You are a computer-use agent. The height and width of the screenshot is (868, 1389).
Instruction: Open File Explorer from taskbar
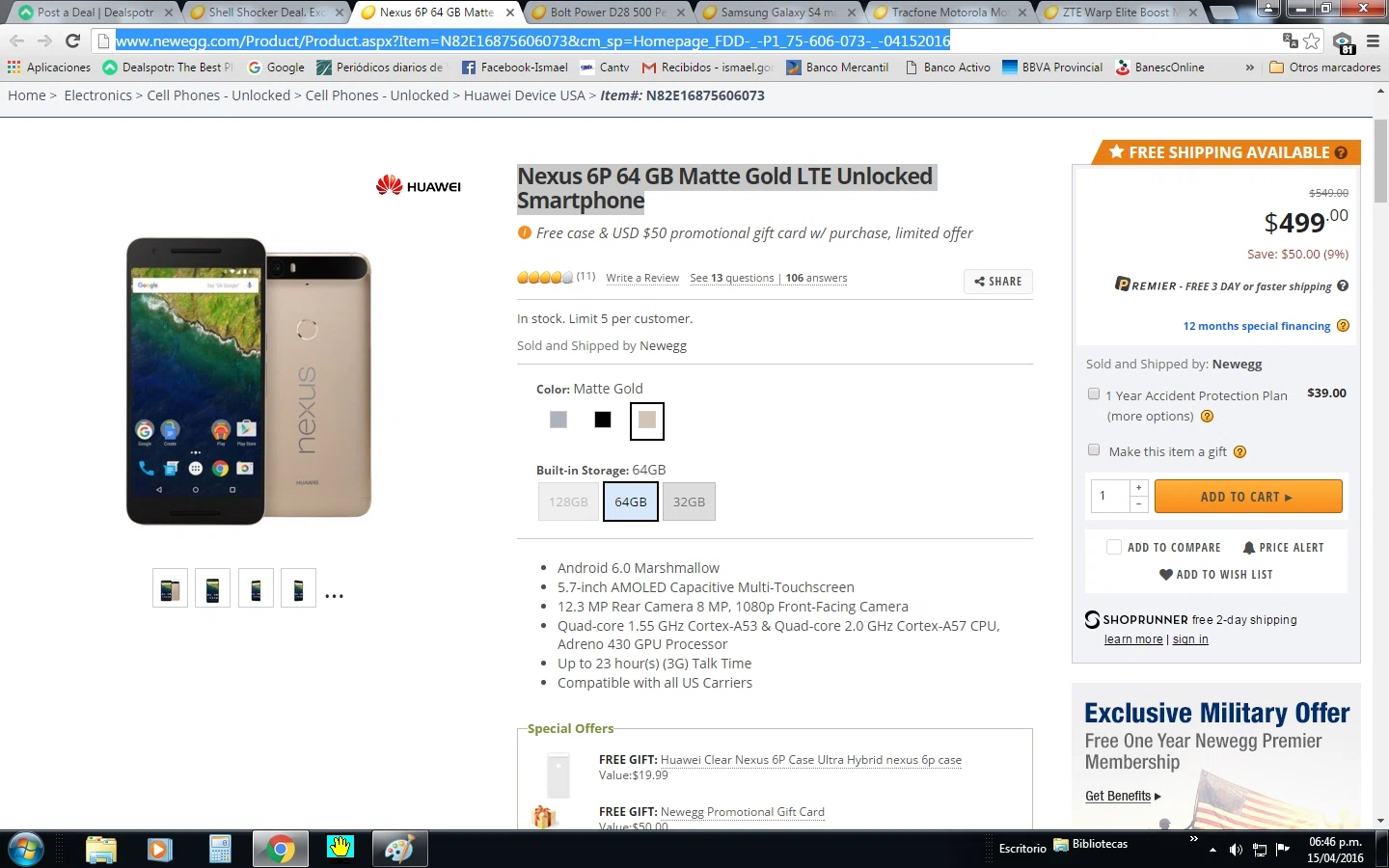coord(100,850)
